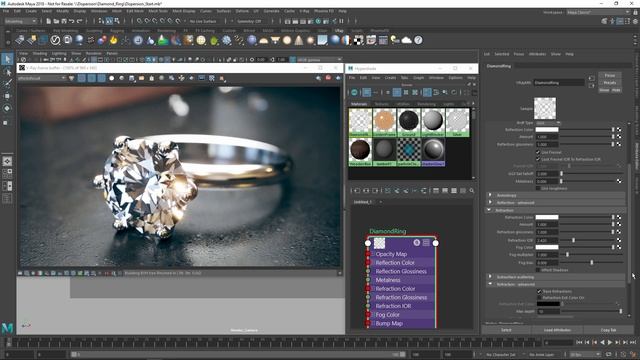Expand the Reflection - advanced section
The width and height of the screenshot is (640, 360).
point(556,203)
